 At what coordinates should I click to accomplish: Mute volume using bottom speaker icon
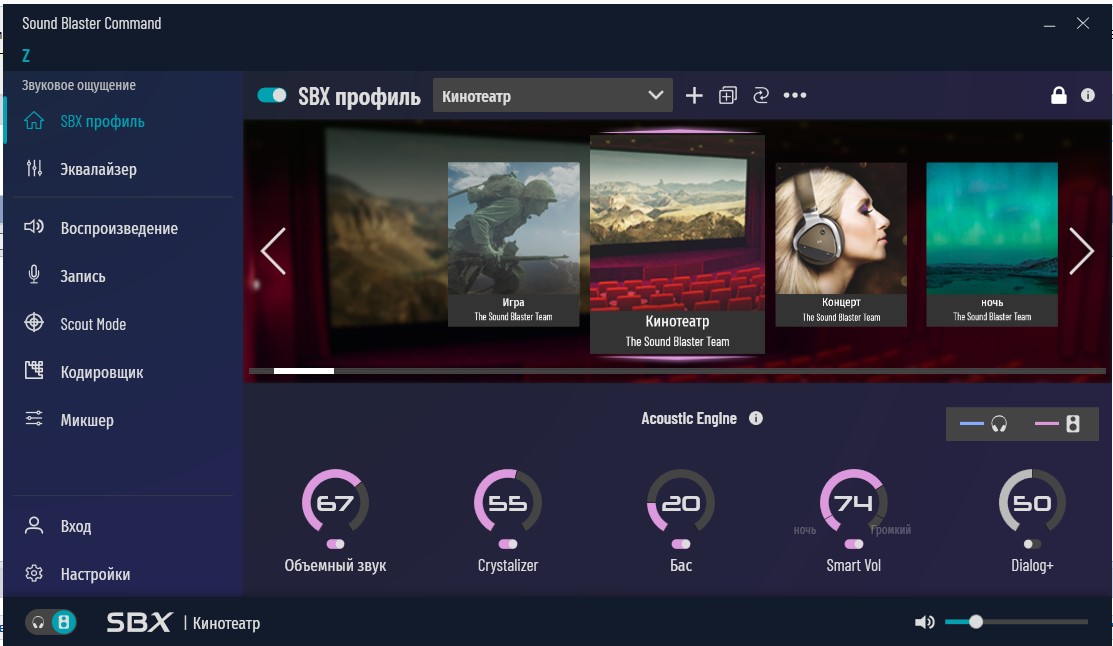click(x=924, y=623)
